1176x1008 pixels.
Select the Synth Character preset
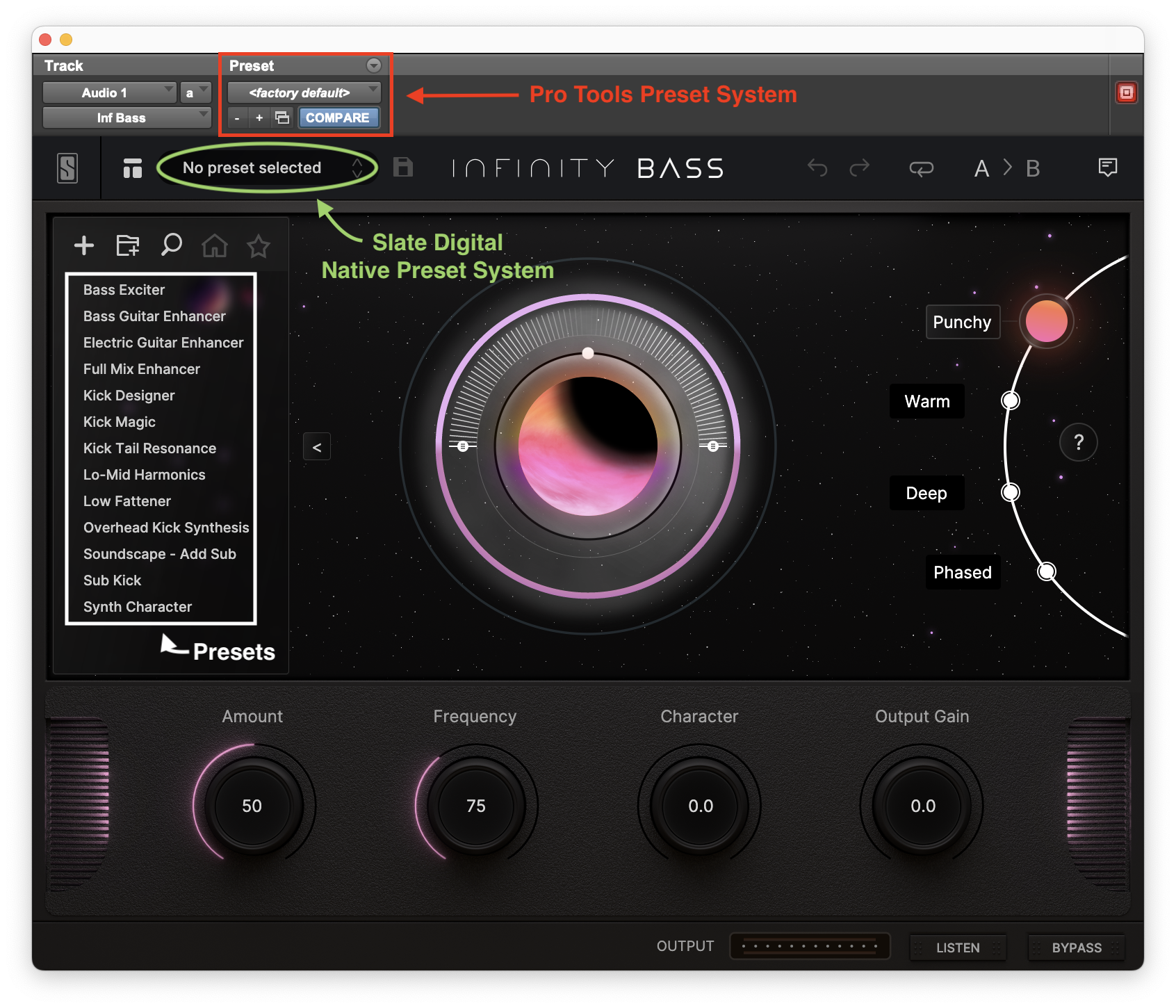tap(138, 607)
